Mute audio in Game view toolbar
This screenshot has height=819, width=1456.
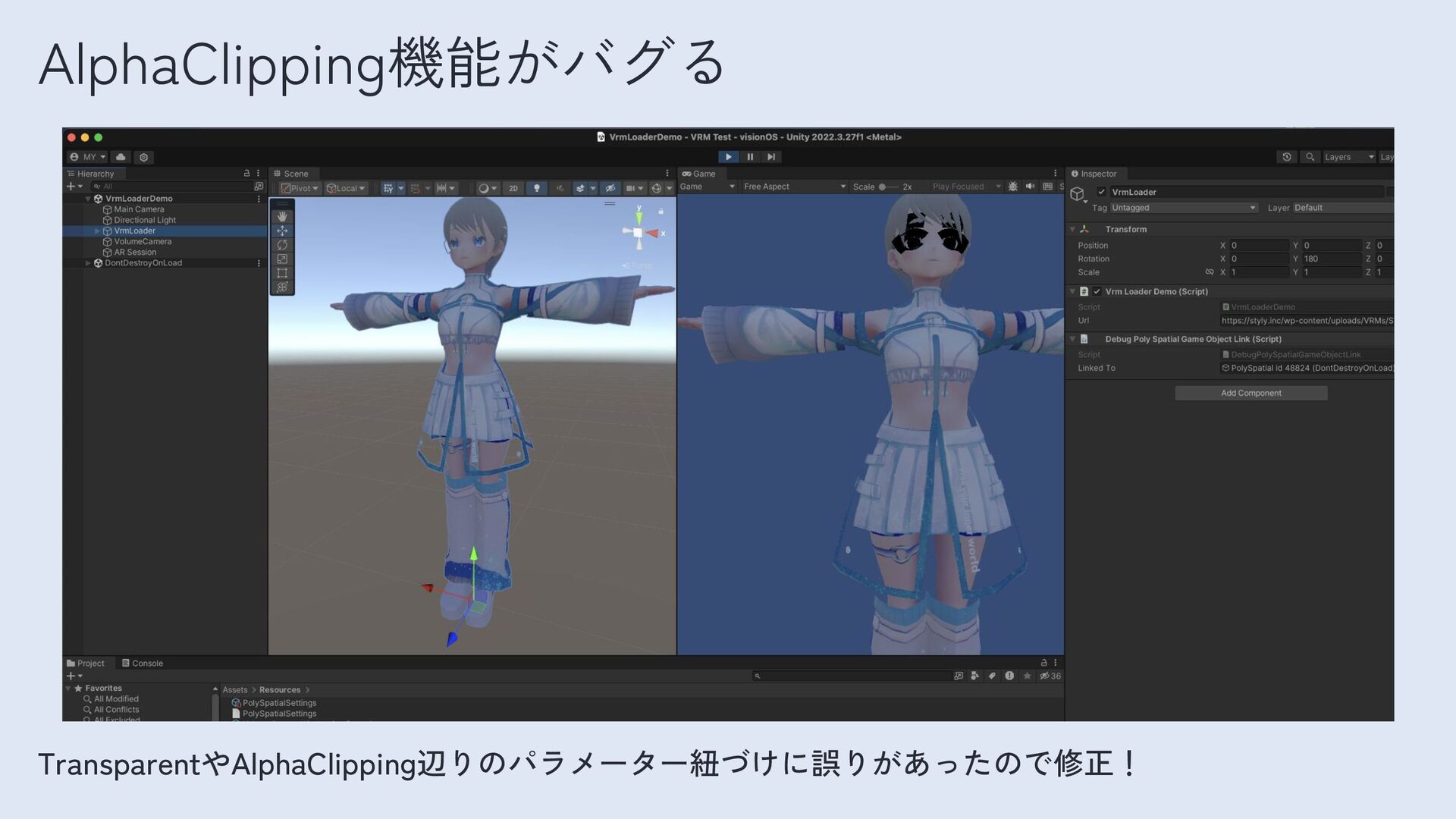[1030, 187]
